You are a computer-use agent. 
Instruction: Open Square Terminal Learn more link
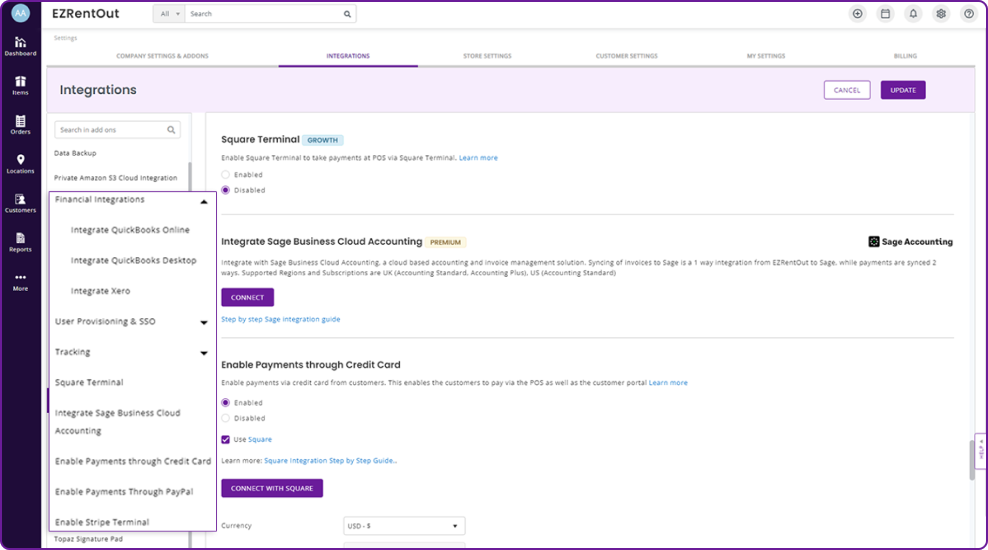point(478,158)
